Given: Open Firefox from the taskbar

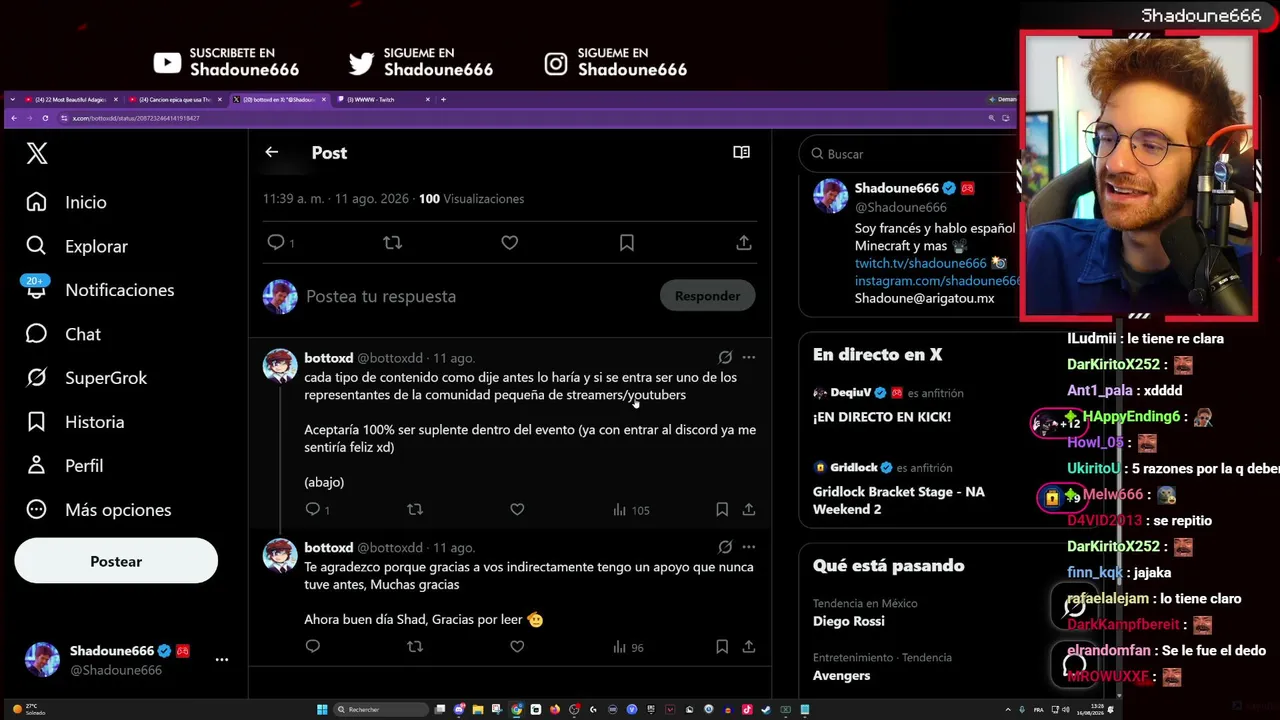Looking at the screenshot, I should [555, 710].
